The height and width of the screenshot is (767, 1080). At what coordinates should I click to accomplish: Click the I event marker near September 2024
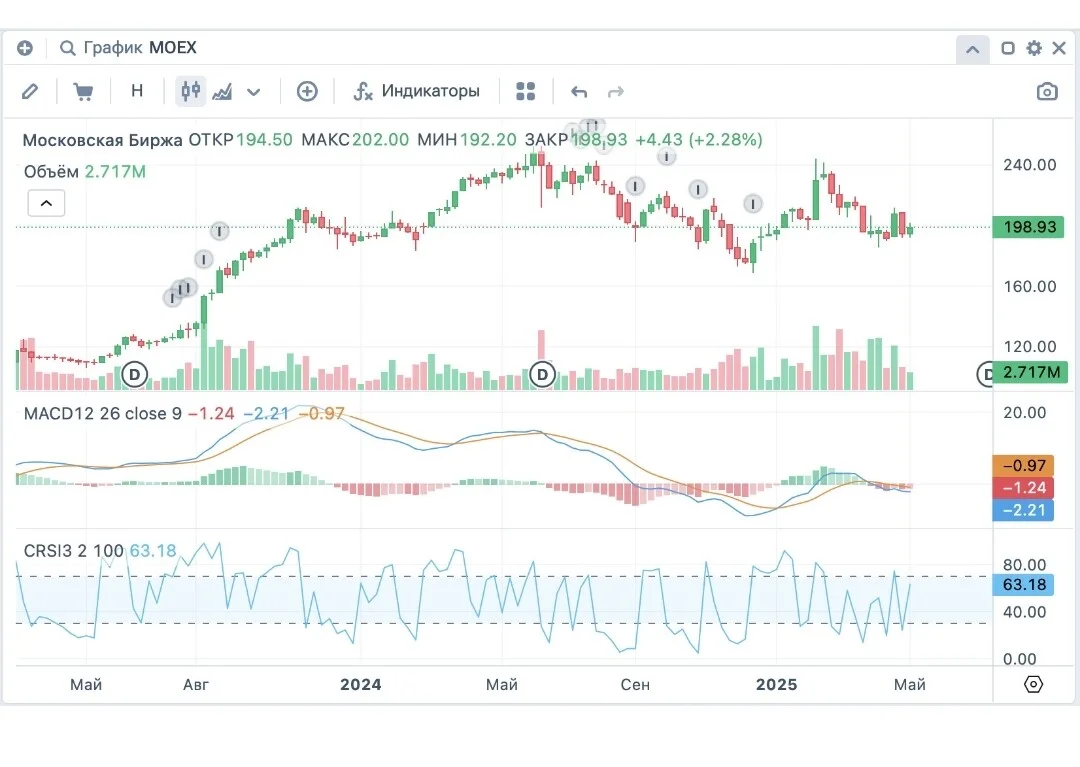[635, 186]
